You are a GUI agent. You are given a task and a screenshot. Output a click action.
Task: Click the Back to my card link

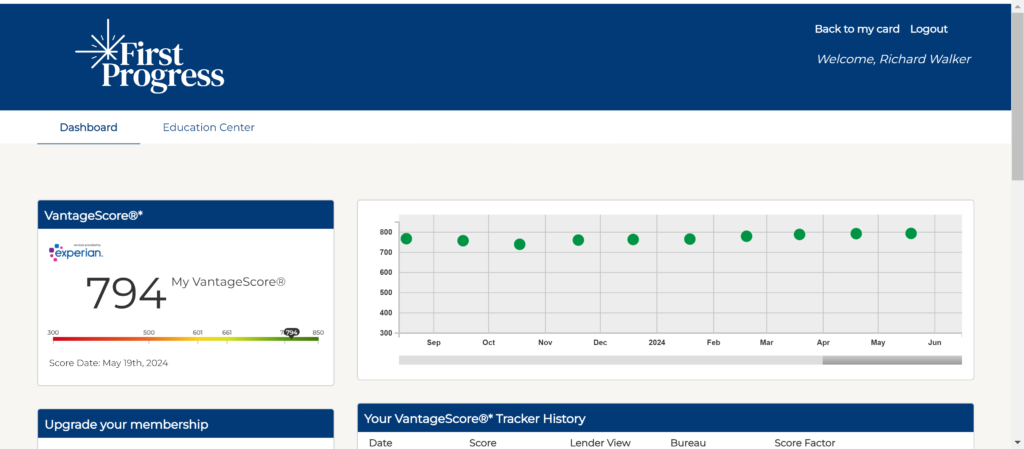[857, 29]
